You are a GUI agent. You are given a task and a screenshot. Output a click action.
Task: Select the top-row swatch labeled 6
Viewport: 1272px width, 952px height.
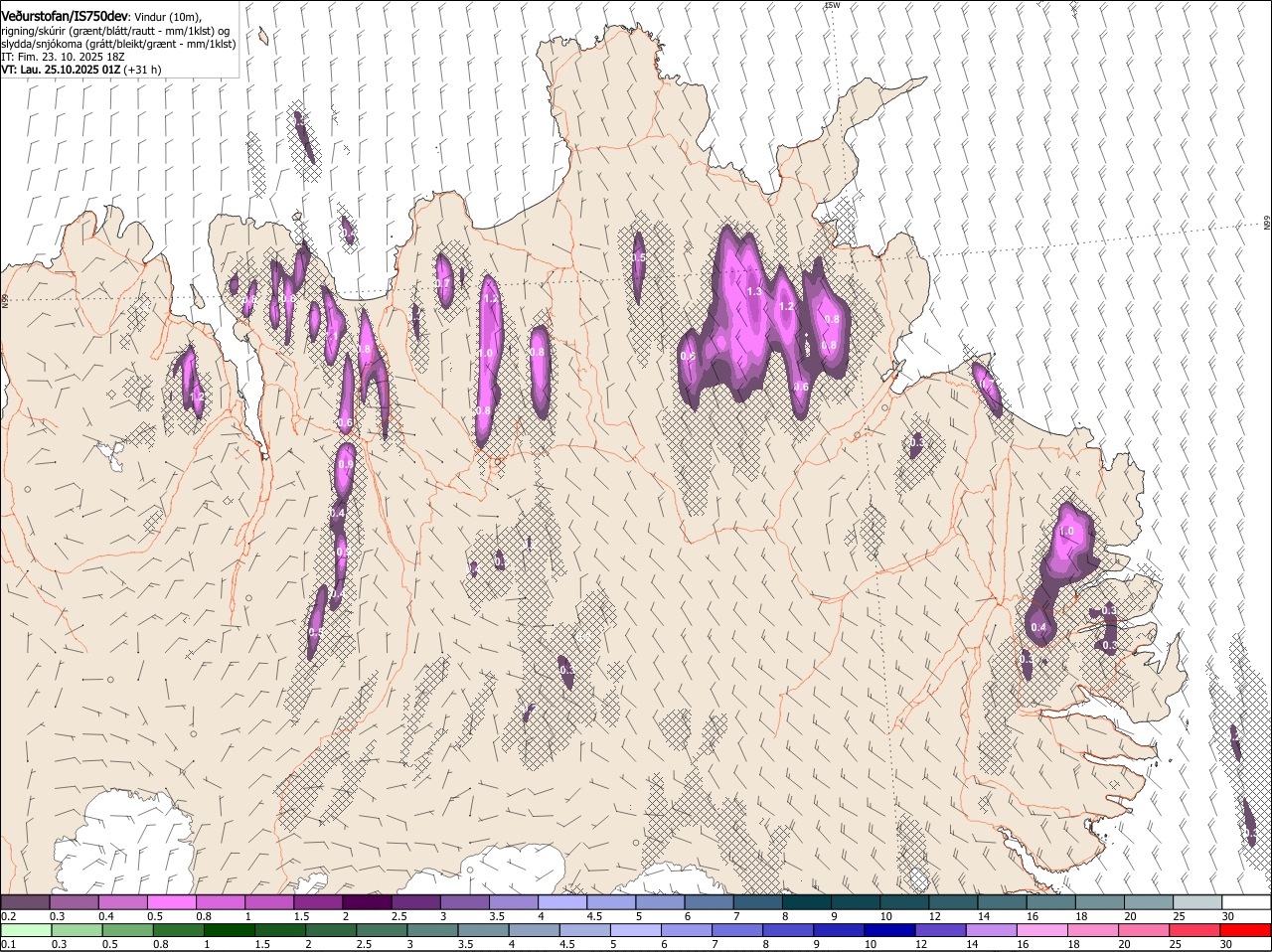(709, 902)
